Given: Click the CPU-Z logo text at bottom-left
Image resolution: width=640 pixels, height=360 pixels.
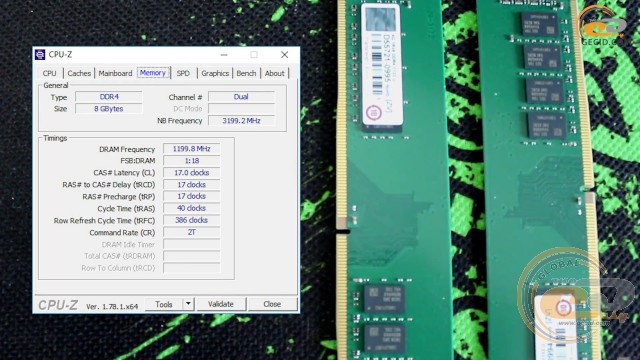Looking at the screenshot, I should [58, 305].
